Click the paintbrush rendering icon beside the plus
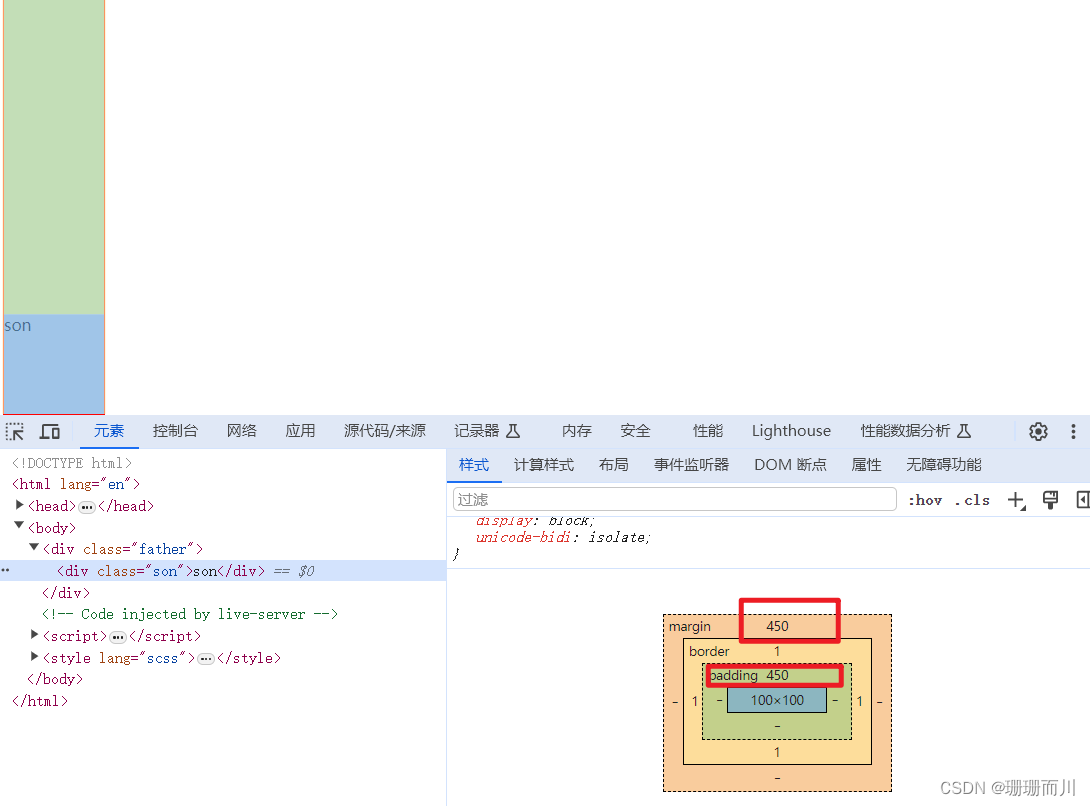The width and height of the screenshot is (1090, 806). (1050, 500)
